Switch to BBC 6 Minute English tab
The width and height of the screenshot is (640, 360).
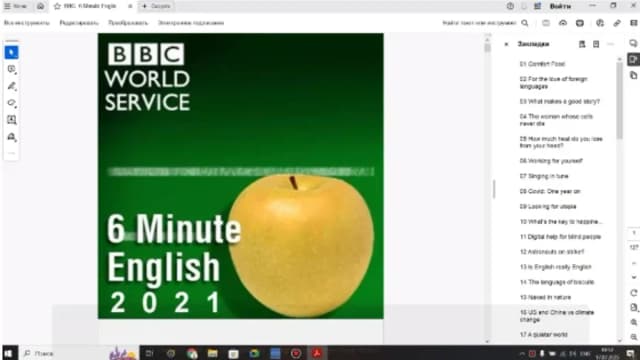pos(90,6)
